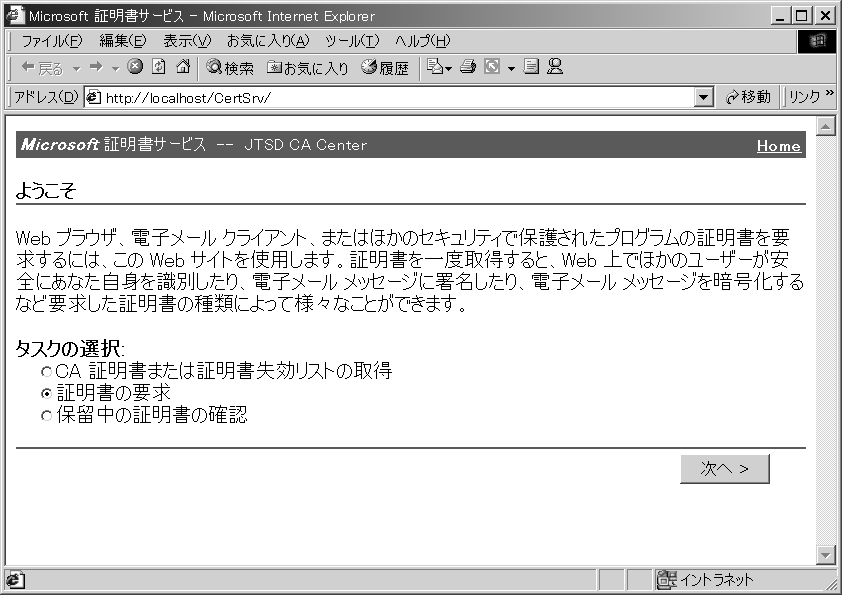Image resolution: width=842 pixels, height=595 pixels.
Task: Expand the Edit button dropdown arrow
Action: click(x=511, y=68)
